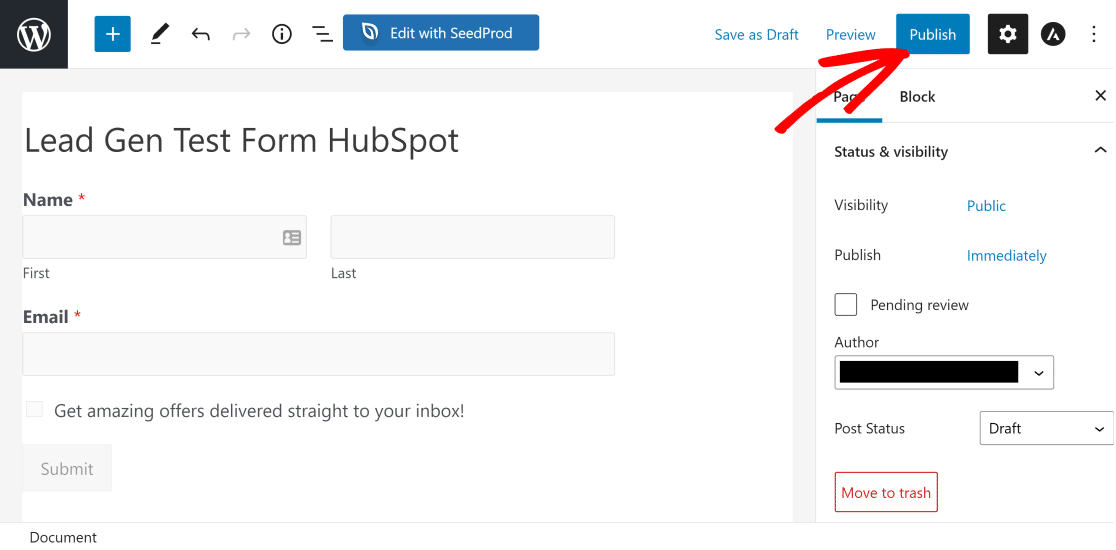
Task: Open the Preview option
Action: (851, 35)
